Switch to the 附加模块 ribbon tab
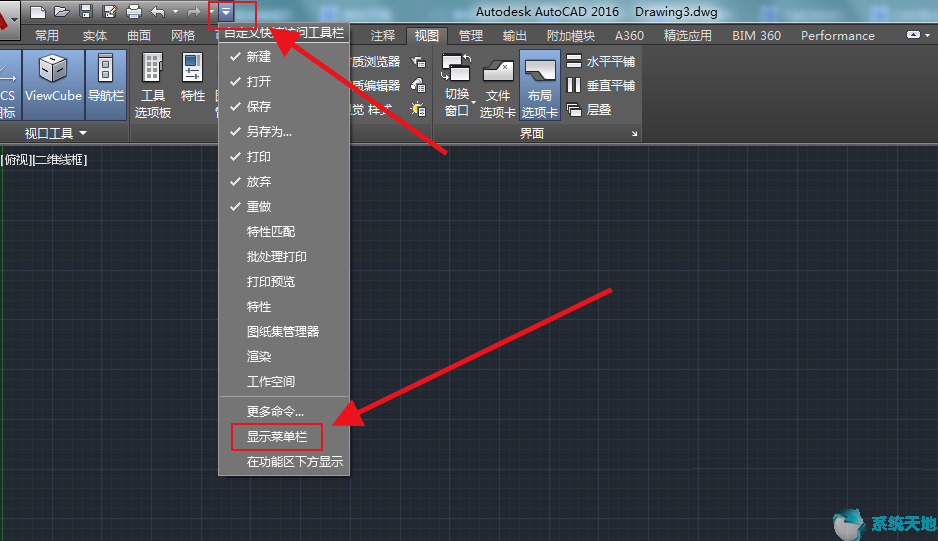The width and height of the screenshot is (938, 541). (x=571, y=36)
